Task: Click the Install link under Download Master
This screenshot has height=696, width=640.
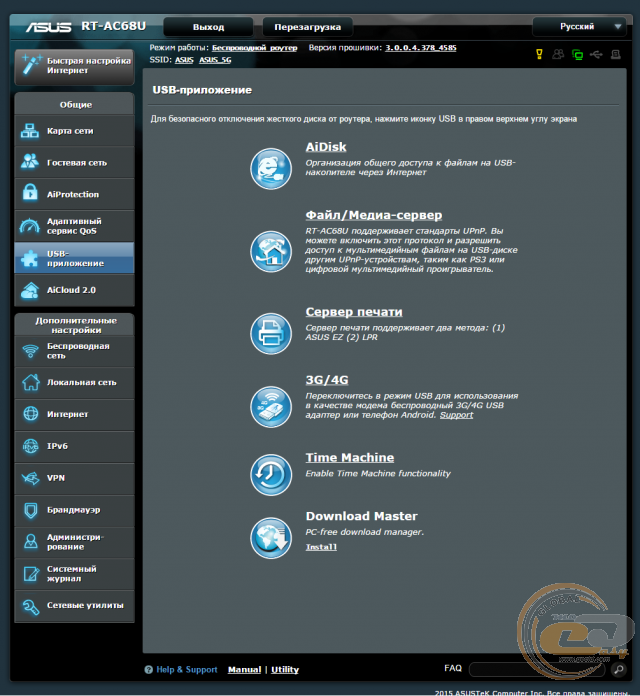Action: [x=321, y=547]
